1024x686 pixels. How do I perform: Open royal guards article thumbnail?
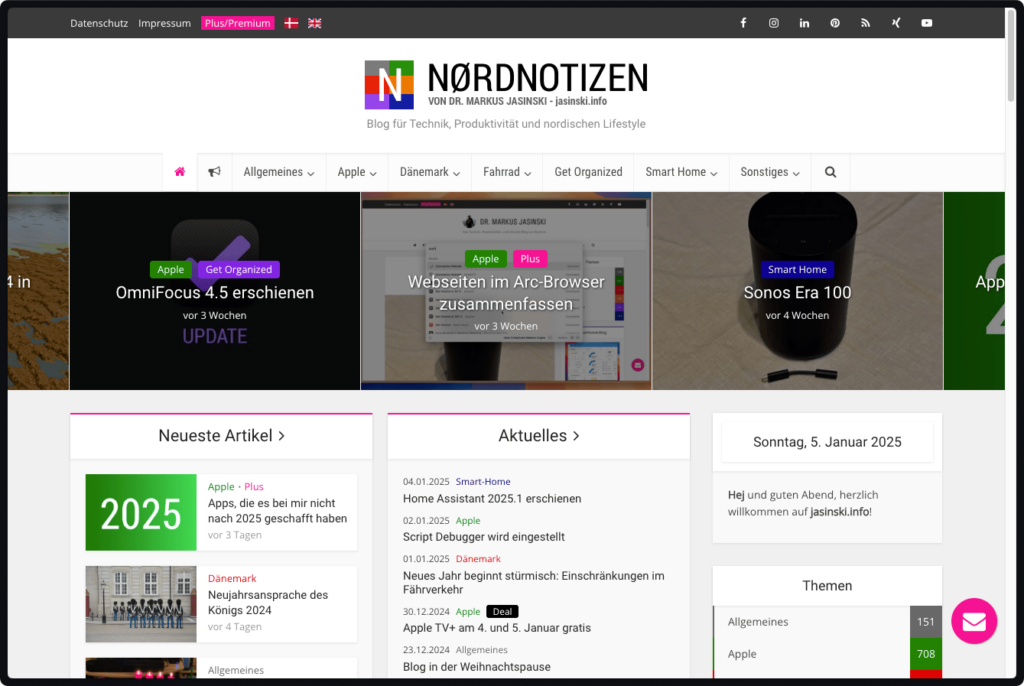point(140,604)
